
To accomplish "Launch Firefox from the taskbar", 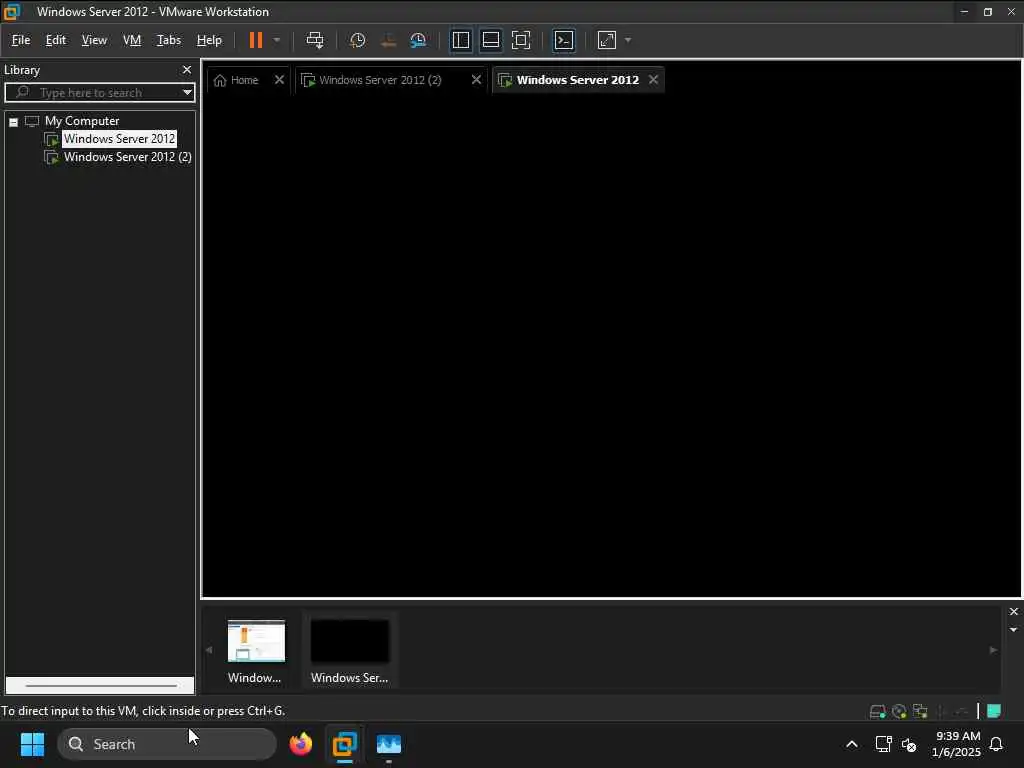I will tap(301, 744).
